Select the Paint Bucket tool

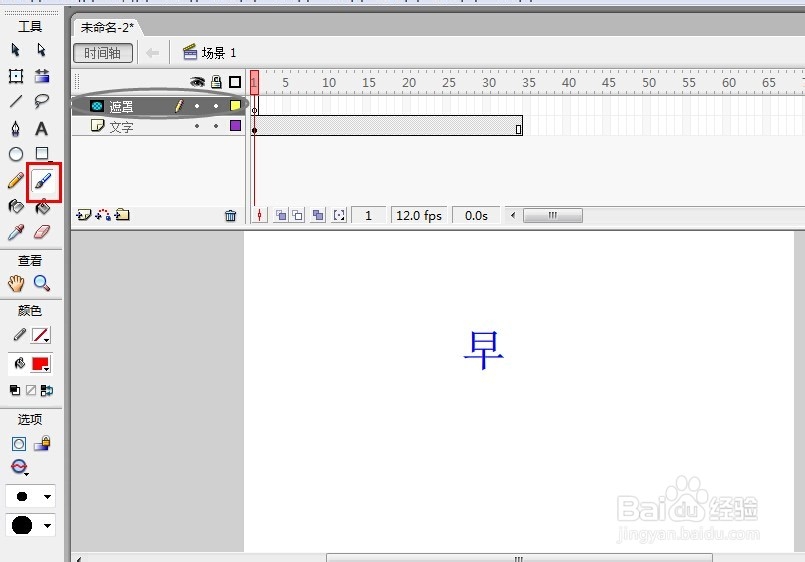click(x=42, y=207)
